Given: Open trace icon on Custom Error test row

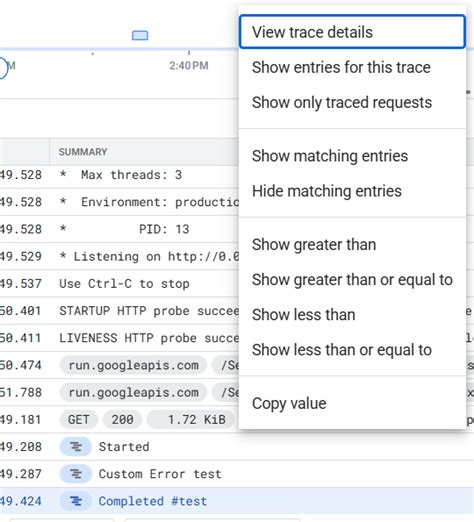Looking at the screenshot, I should 76,474.
